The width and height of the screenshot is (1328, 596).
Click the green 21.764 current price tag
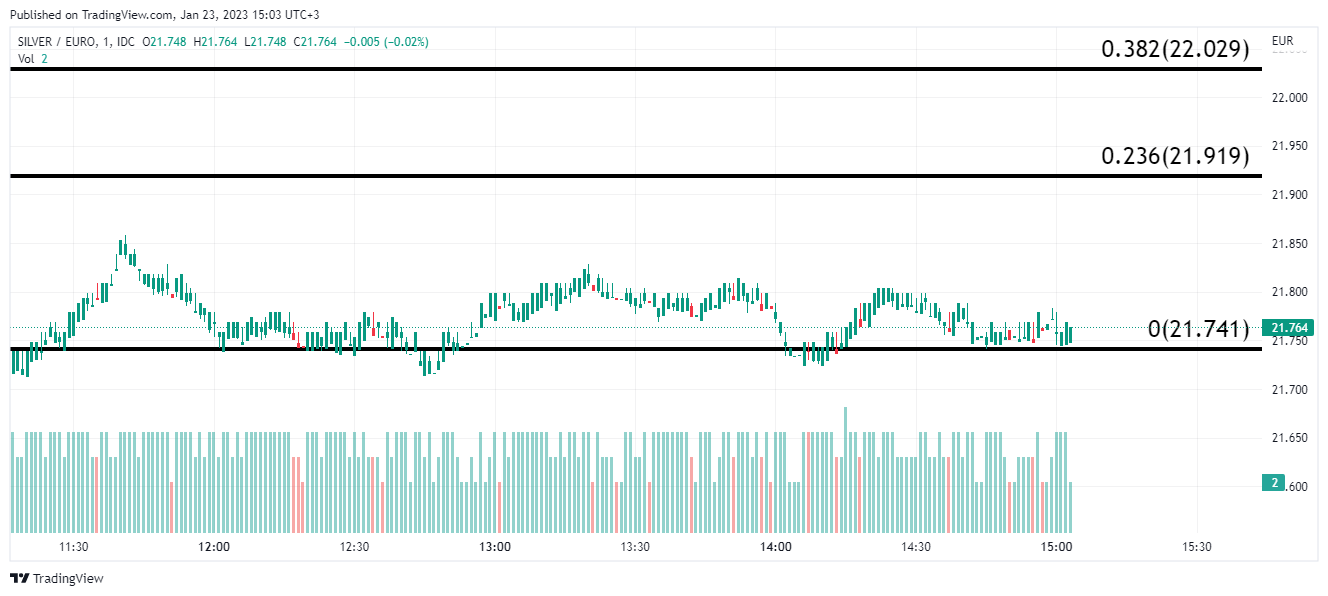[x=1287, y=328]
